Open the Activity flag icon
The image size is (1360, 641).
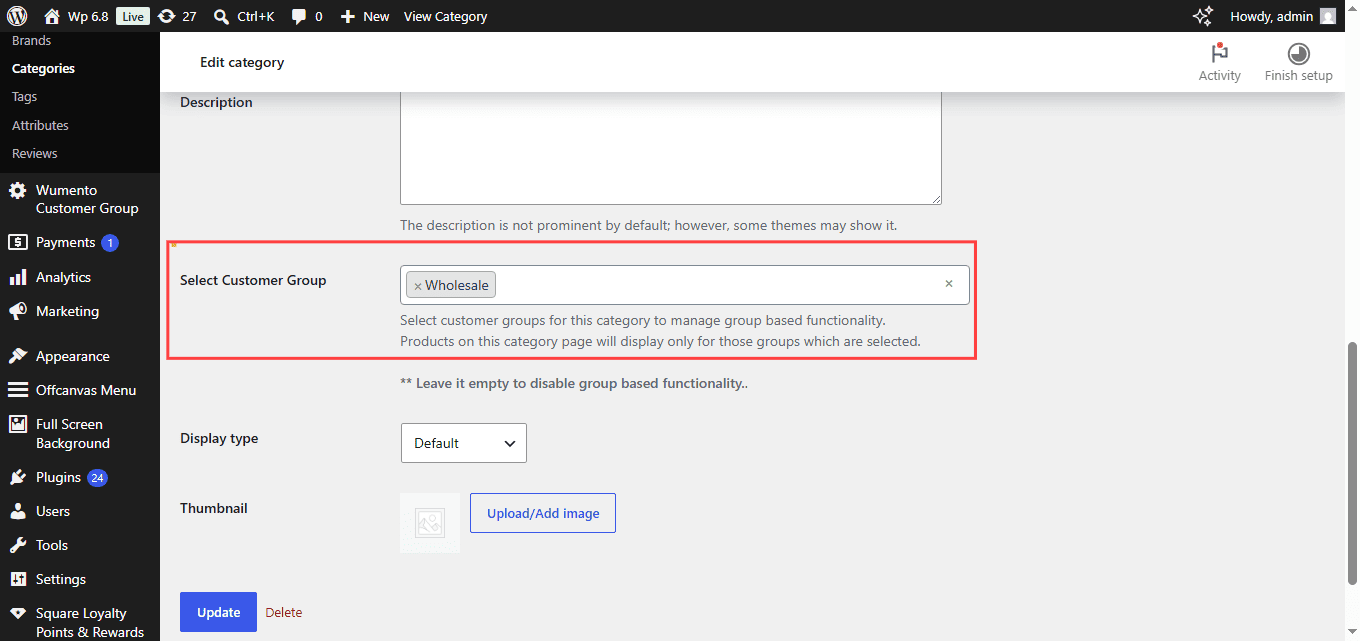pos(1219,53)
